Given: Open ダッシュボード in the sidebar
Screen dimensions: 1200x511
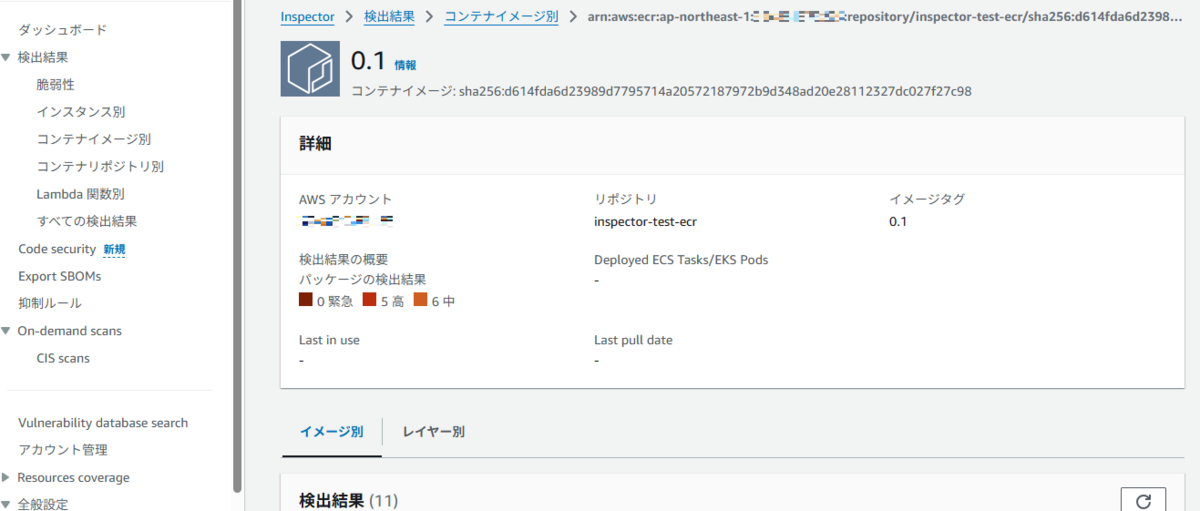Looking at the screenshot, I should click(x=62, y=30).
